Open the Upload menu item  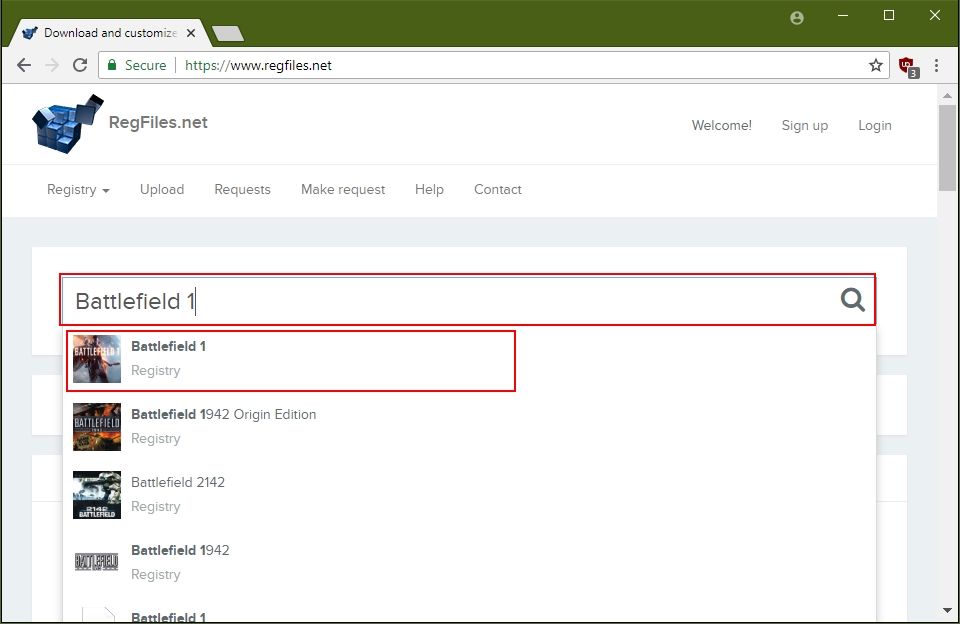point(162,189)
